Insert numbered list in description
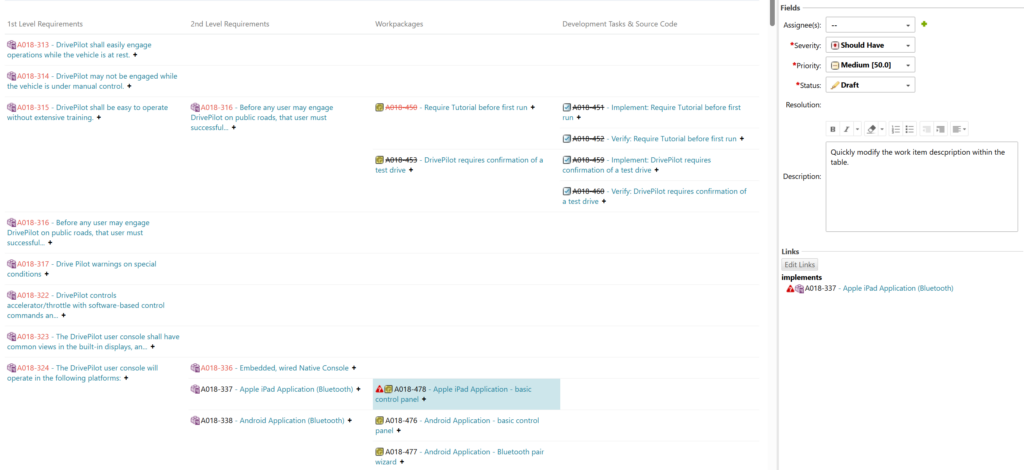The height and width of the screenshot is (470, 1024). [896, 129]
